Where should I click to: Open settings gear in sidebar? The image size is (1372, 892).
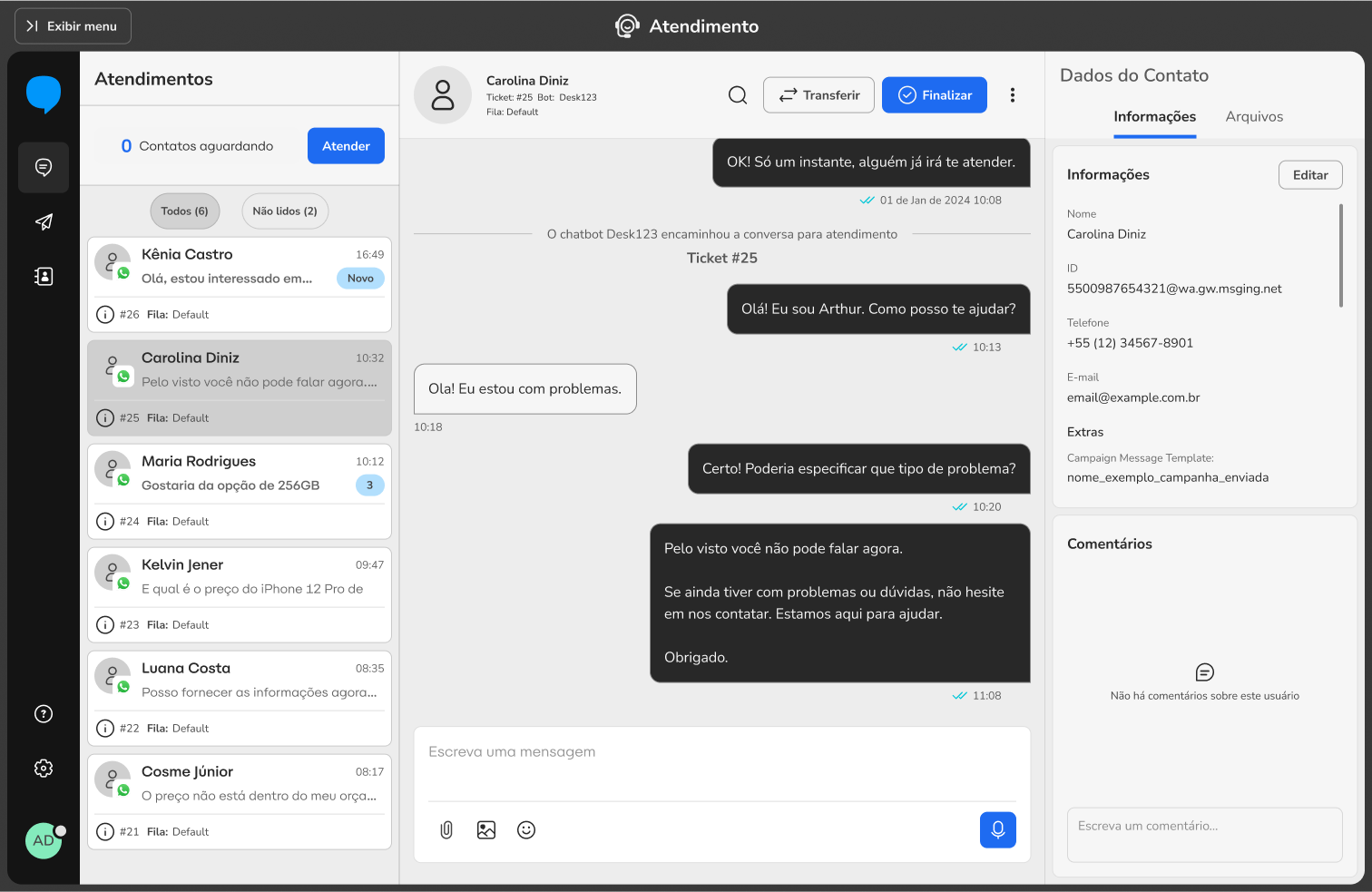(44, 768)
